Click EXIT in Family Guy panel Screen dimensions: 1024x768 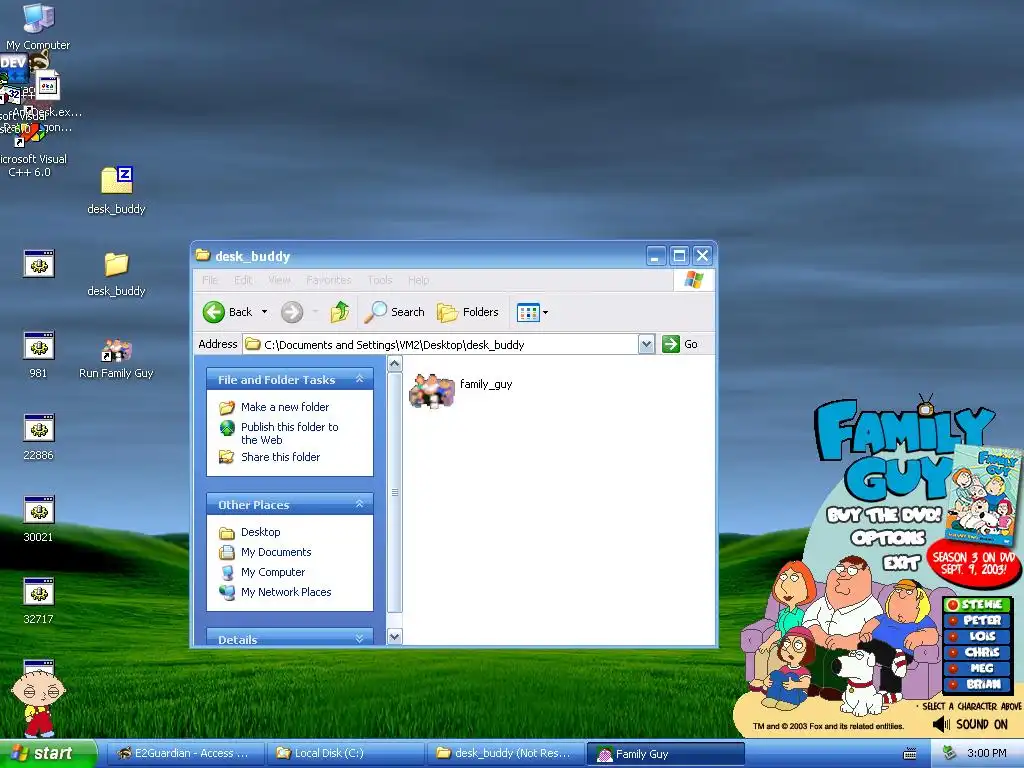click(x=901, y=562)
